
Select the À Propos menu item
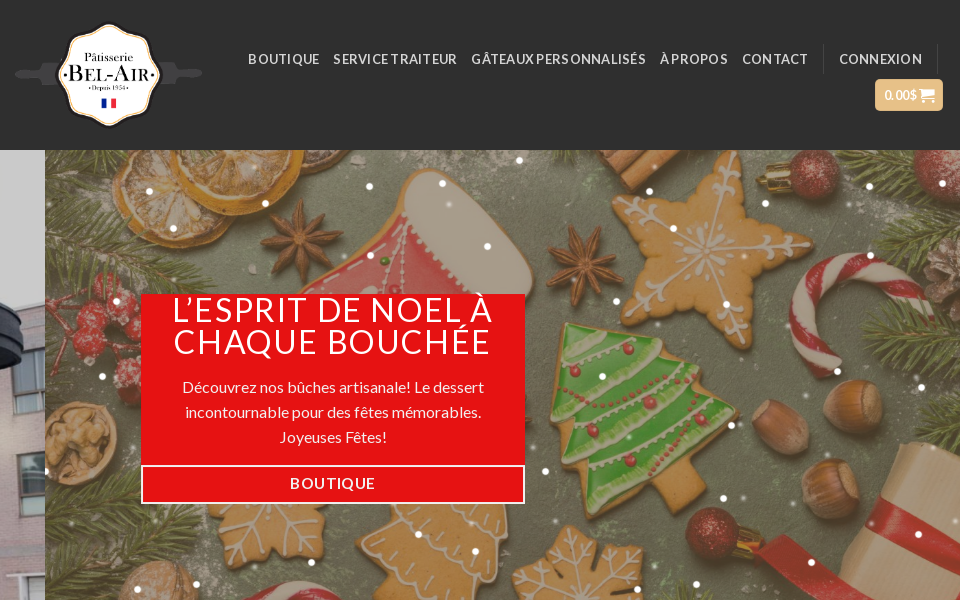pos(694,59)
